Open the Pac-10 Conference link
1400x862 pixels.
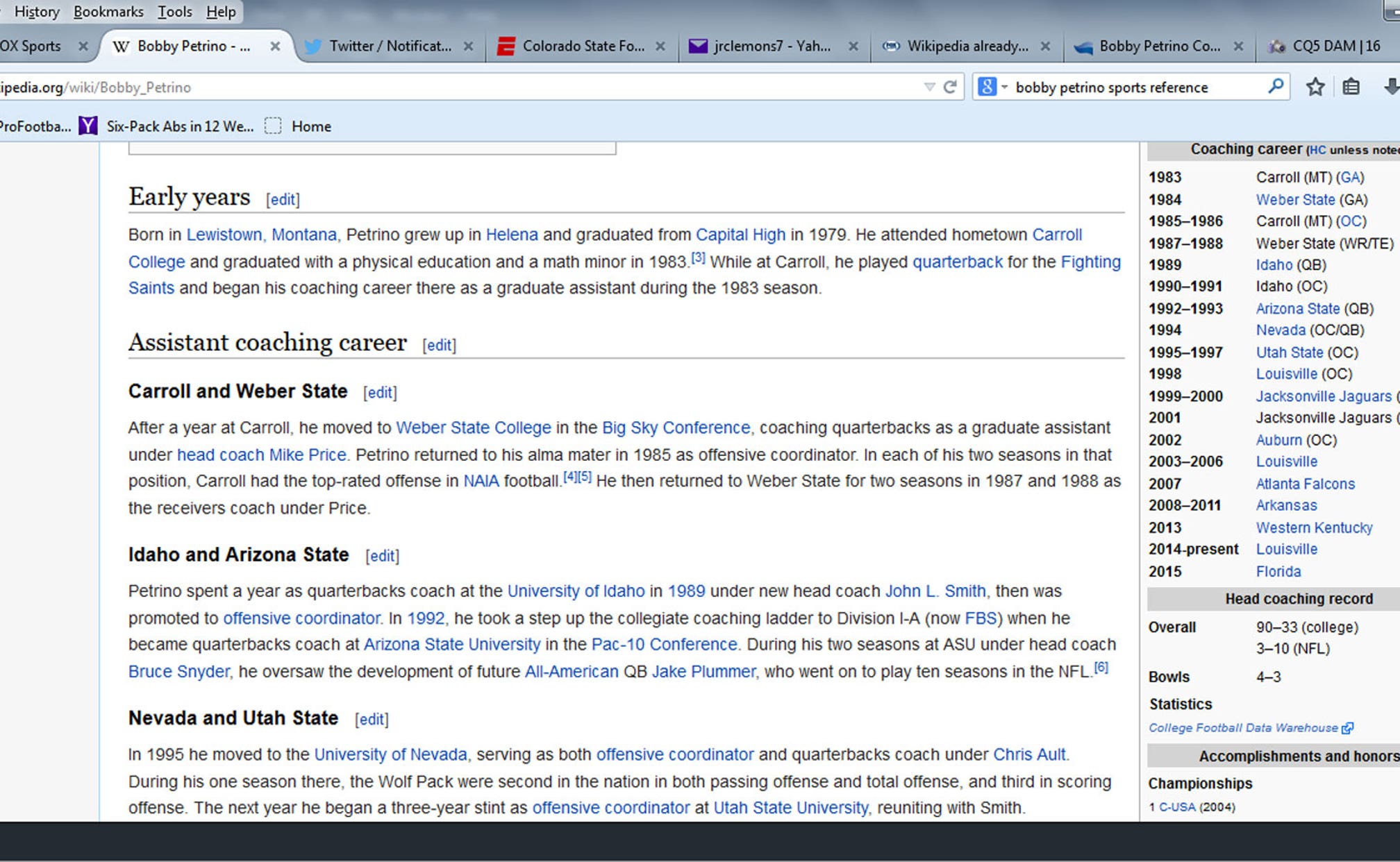(x=664, y=645)
